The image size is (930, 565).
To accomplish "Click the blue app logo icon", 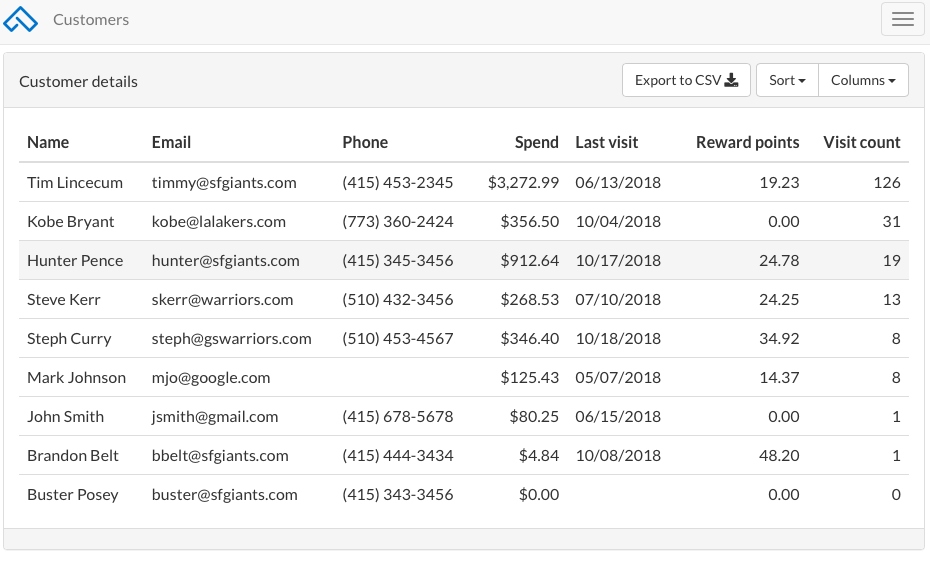I will [21, 20].
